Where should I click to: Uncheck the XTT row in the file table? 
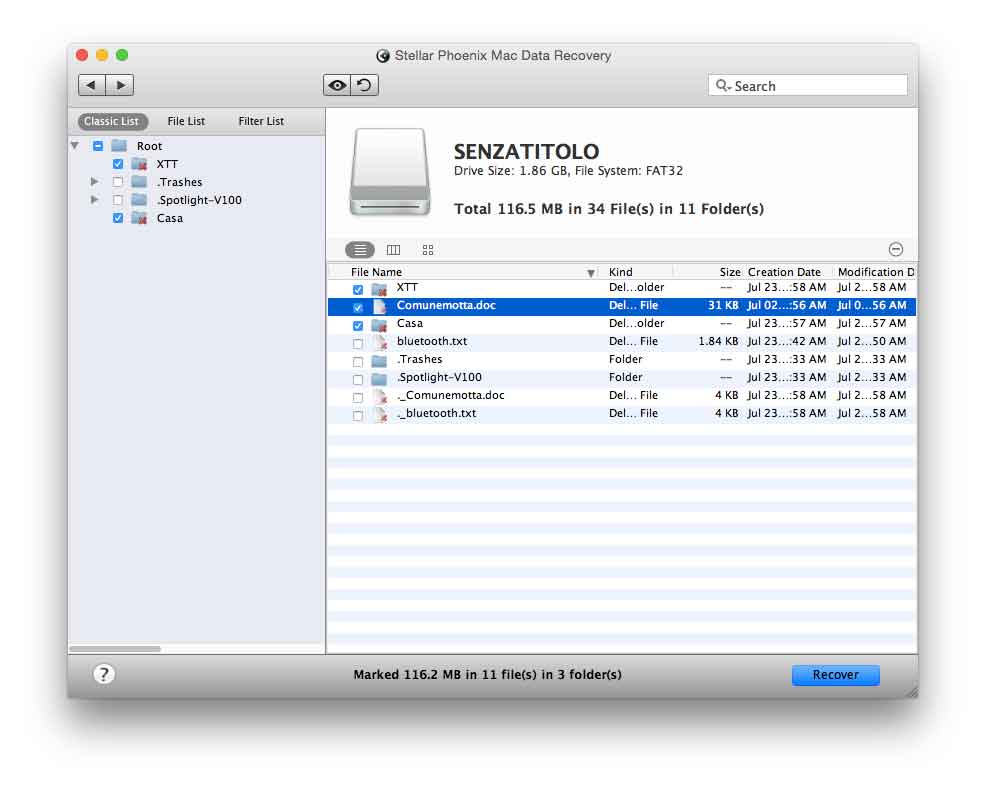(358, 290)
